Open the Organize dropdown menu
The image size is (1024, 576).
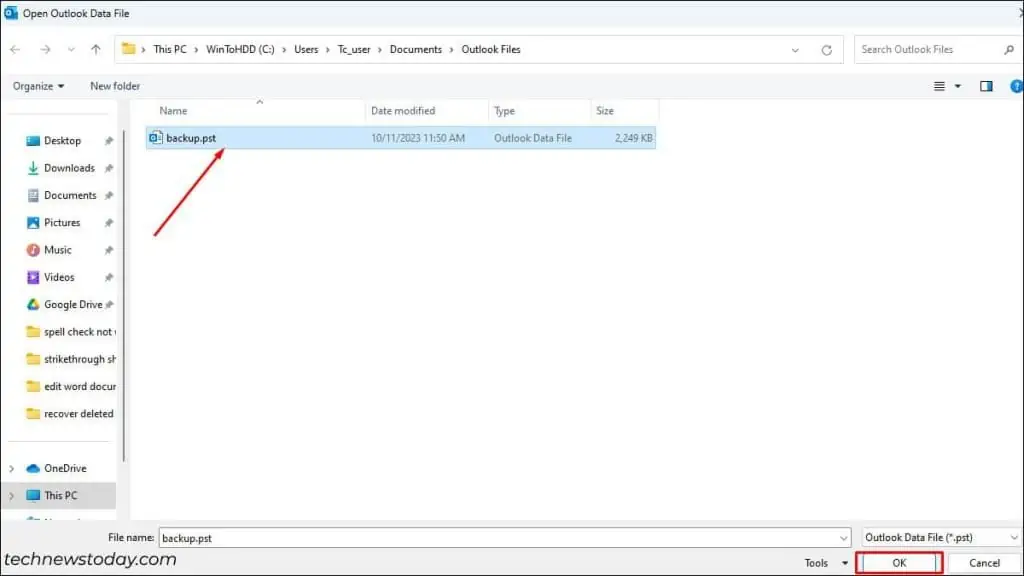tap(37, 86)
